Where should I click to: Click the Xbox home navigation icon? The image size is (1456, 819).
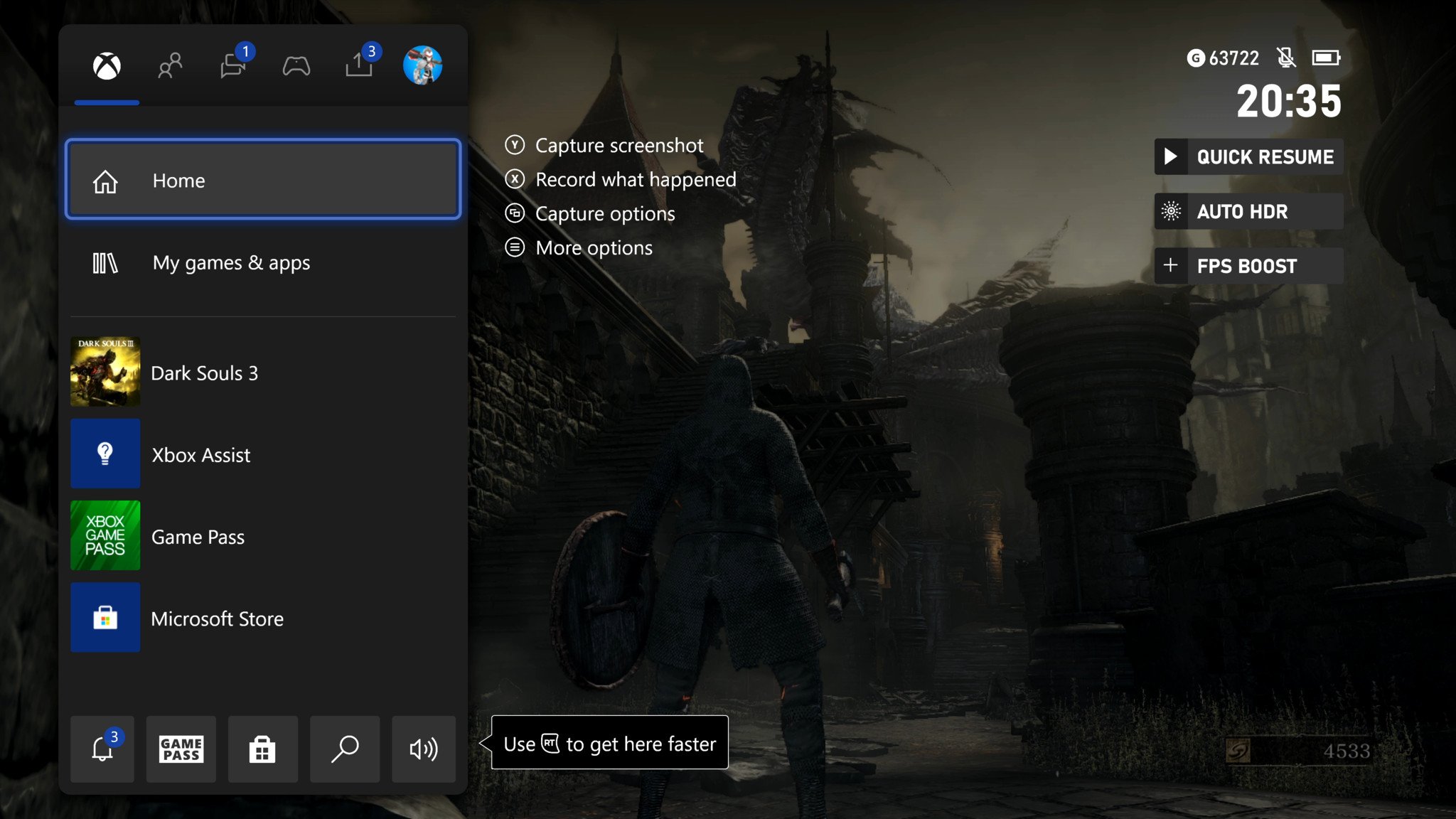[x=107, y=64]
